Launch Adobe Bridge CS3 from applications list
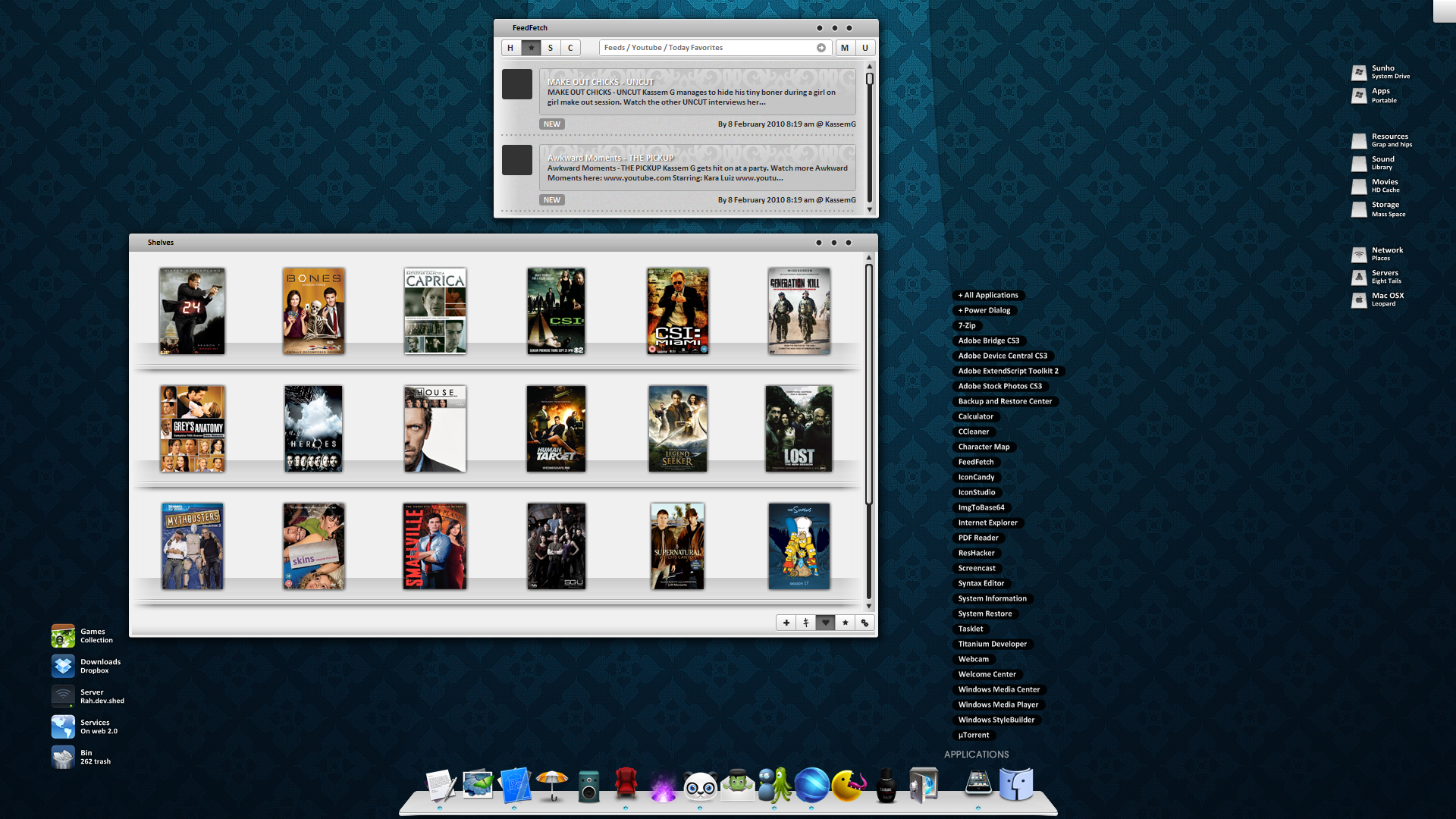This screenshot has height=819, width=1456. pyautogui.click(x=989, y=340)
